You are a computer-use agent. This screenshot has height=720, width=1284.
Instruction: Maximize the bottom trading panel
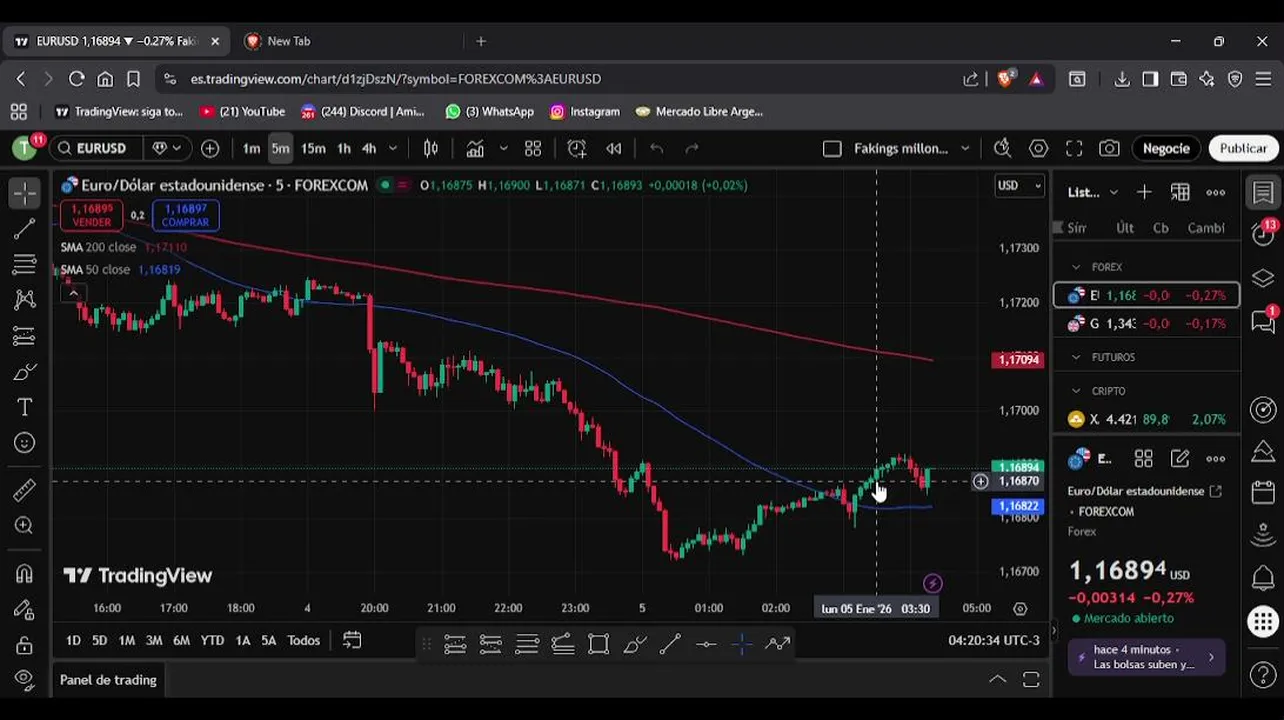(x=1031, y=680)
